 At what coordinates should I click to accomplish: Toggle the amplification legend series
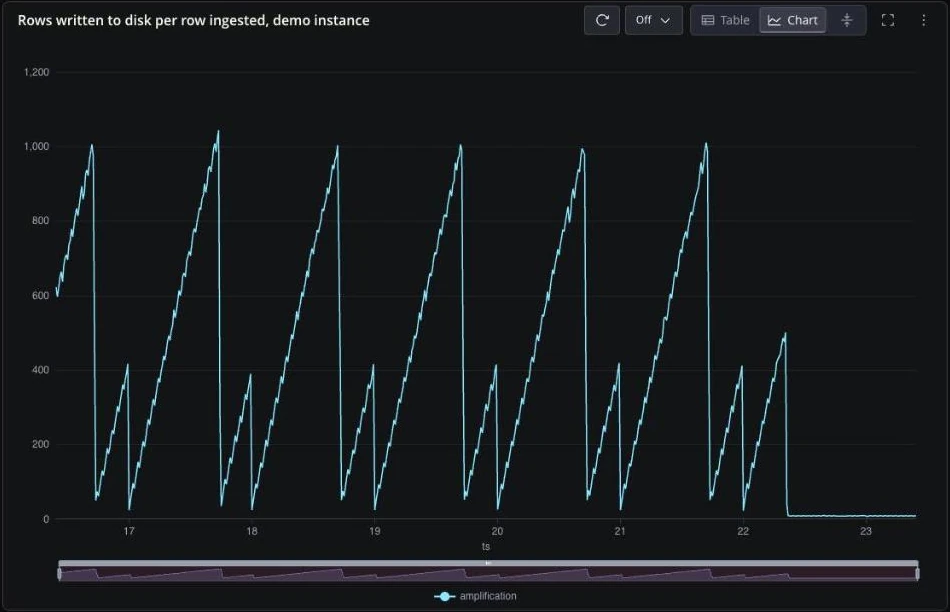coord(476,596)
